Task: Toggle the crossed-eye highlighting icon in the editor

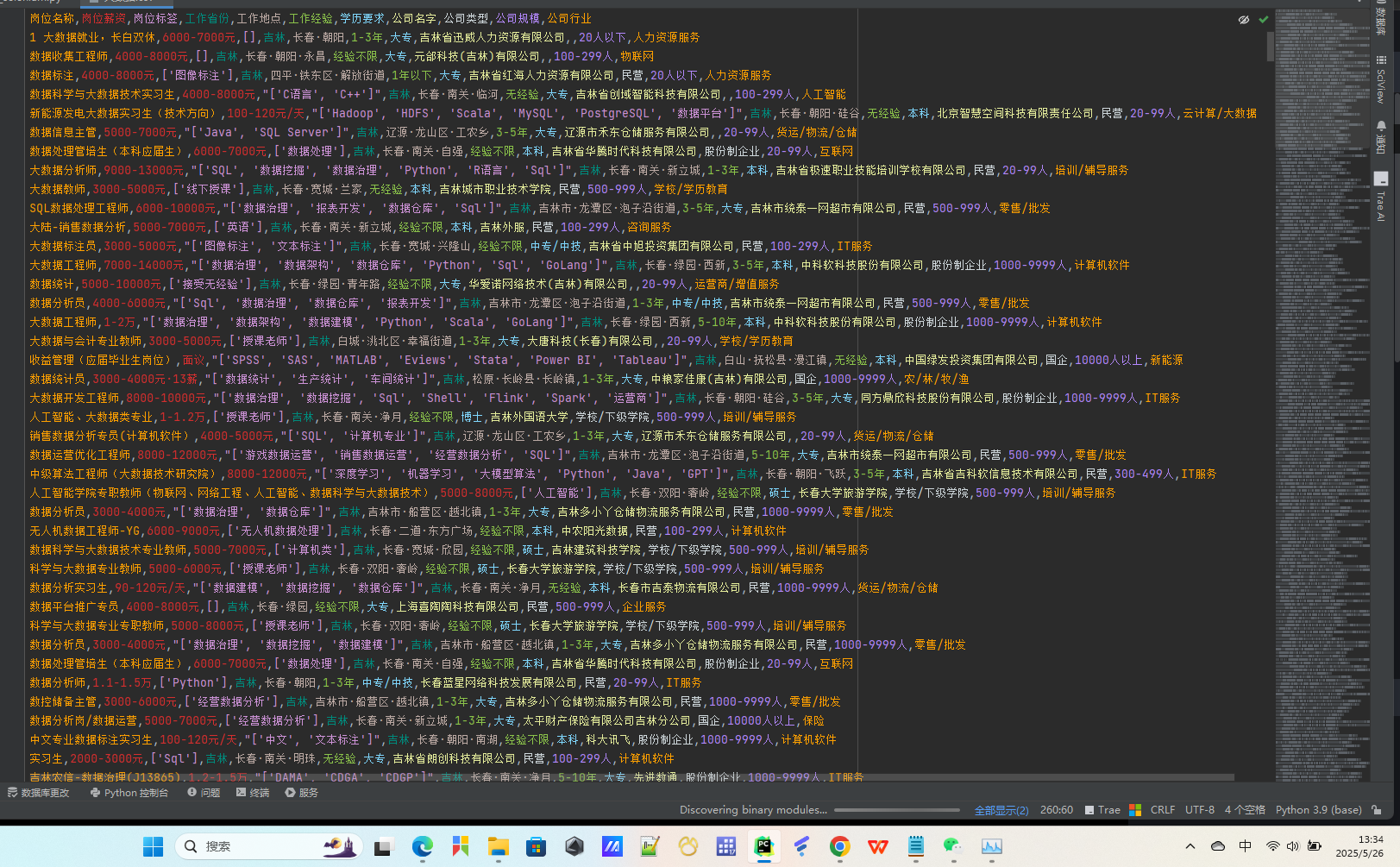Action: 1244,19
